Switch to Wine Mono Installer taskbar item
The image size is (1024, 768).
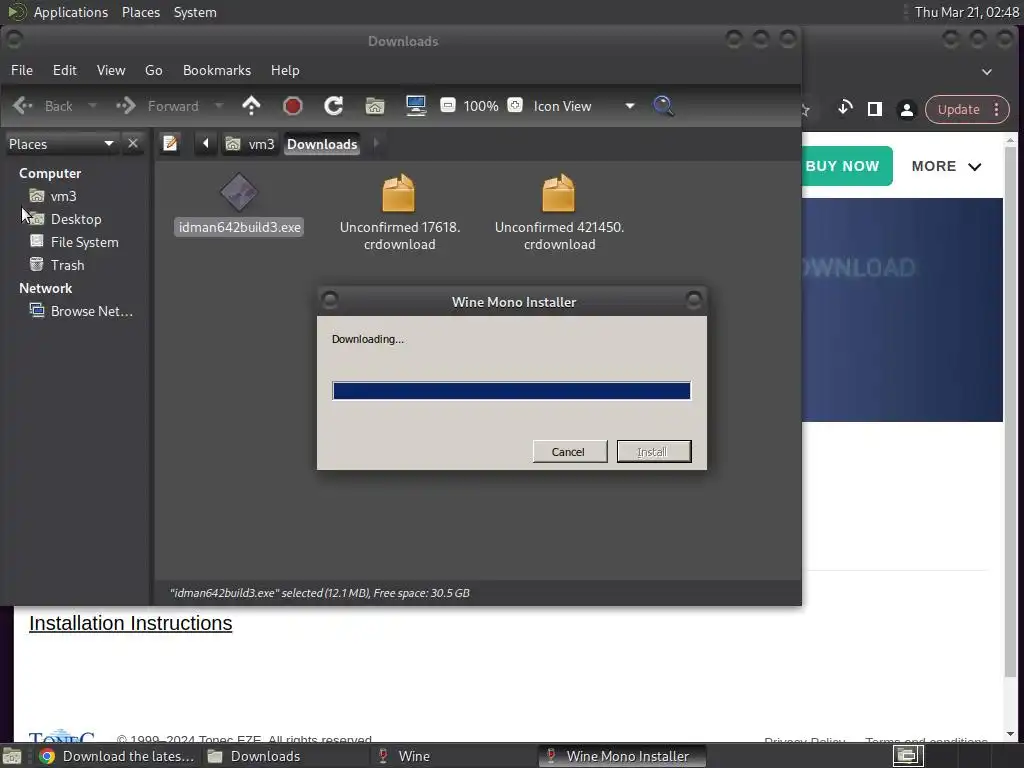[x=622, y=756]
